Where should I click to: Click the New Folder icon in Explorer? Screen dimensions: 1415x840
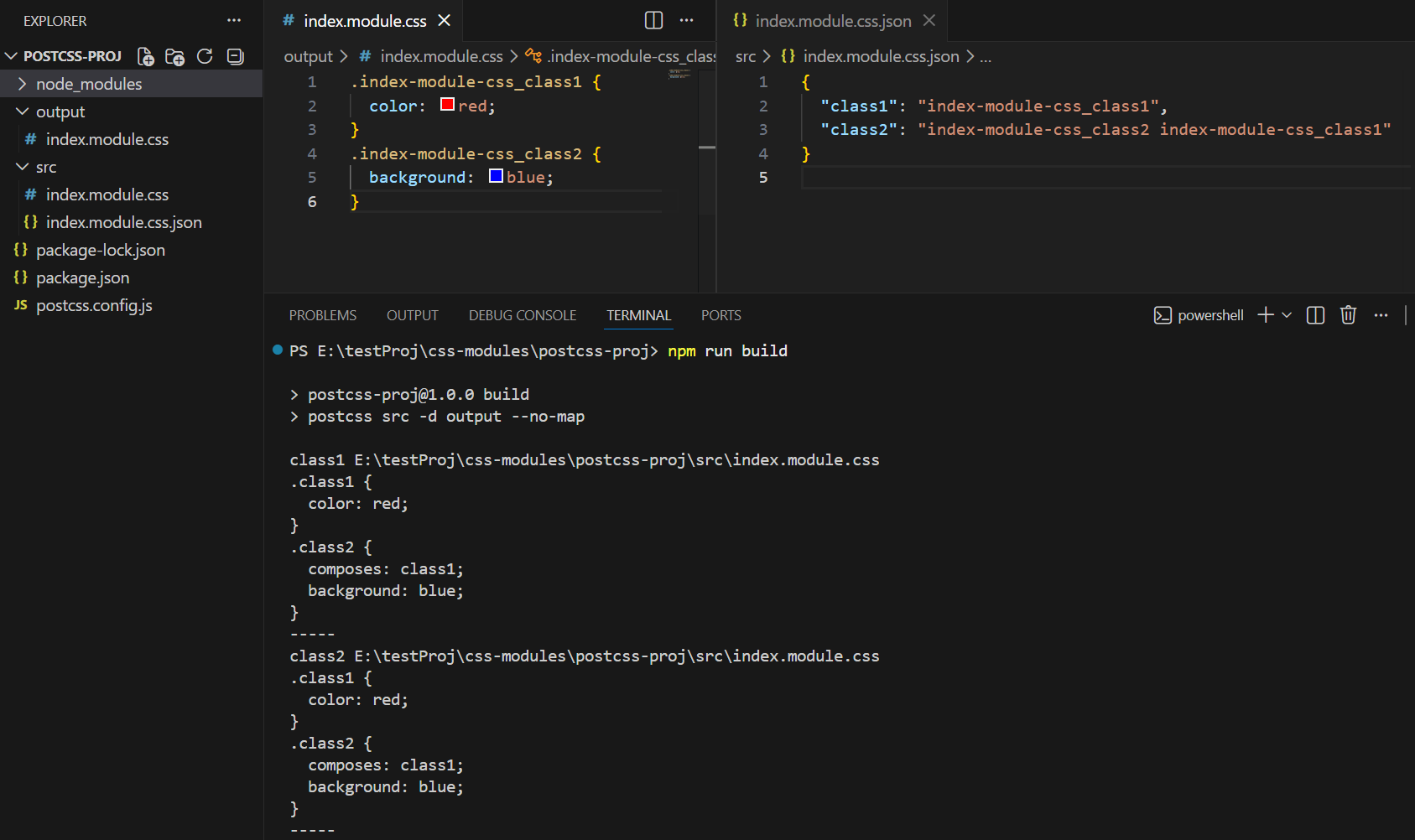(x=174, y=56)
